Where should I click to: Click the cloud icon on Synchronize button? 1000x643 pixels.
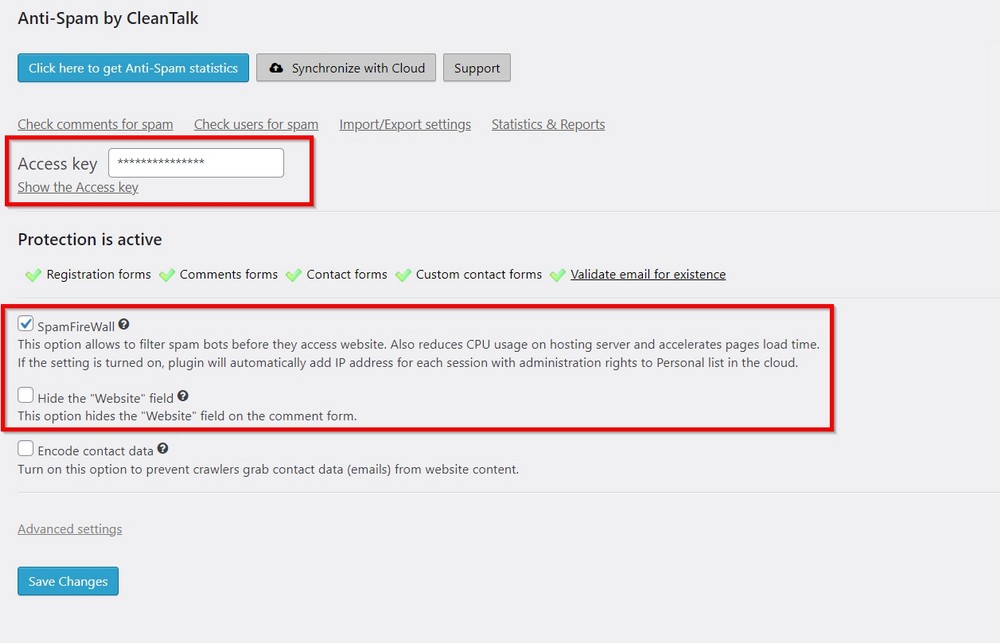tap(276, 68)
